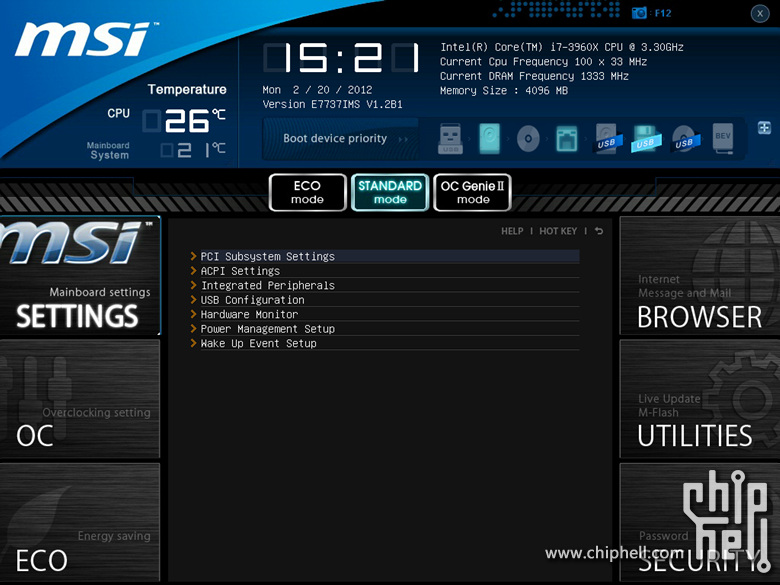The height and width of the screenshot is (585, 780).
Task: Open ACPI Settings entry
Action: 390,271
